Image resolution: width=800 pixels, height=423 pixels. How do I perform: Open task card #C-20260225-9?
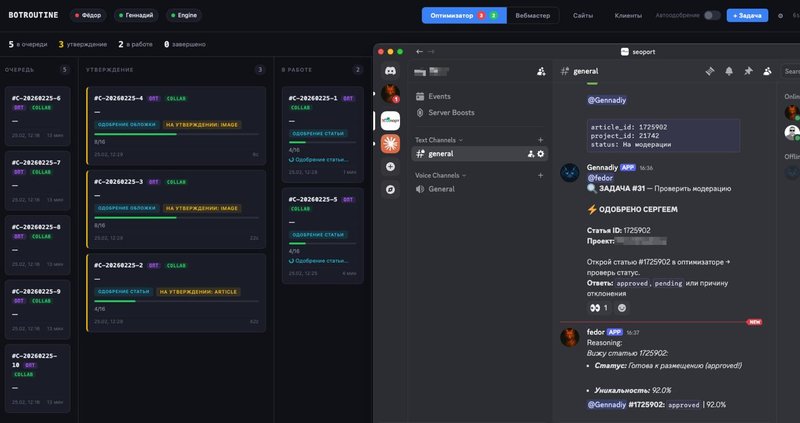point(37,310)
